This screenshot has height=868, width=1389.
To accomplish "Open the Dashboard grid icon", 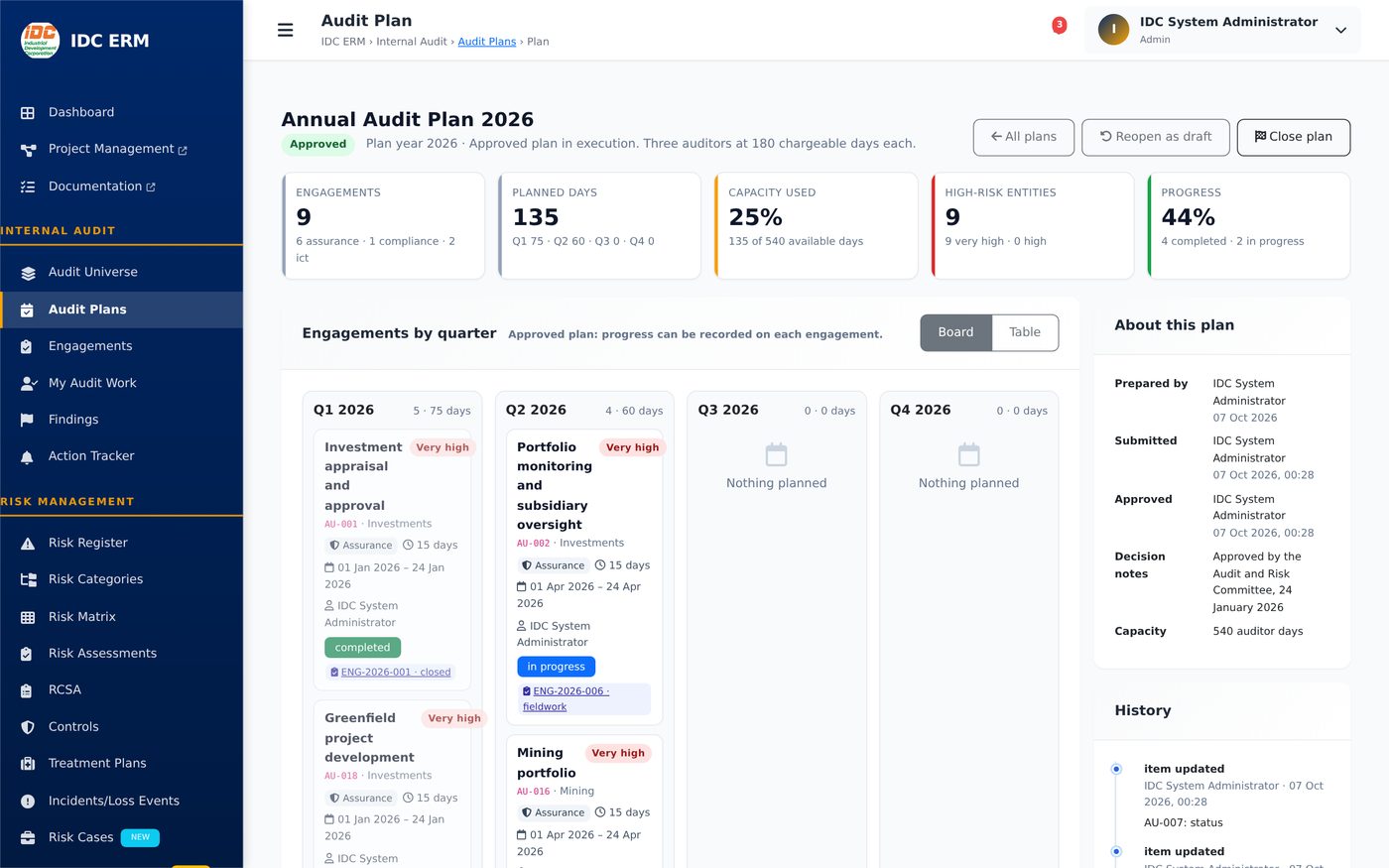I will (28, 113).
